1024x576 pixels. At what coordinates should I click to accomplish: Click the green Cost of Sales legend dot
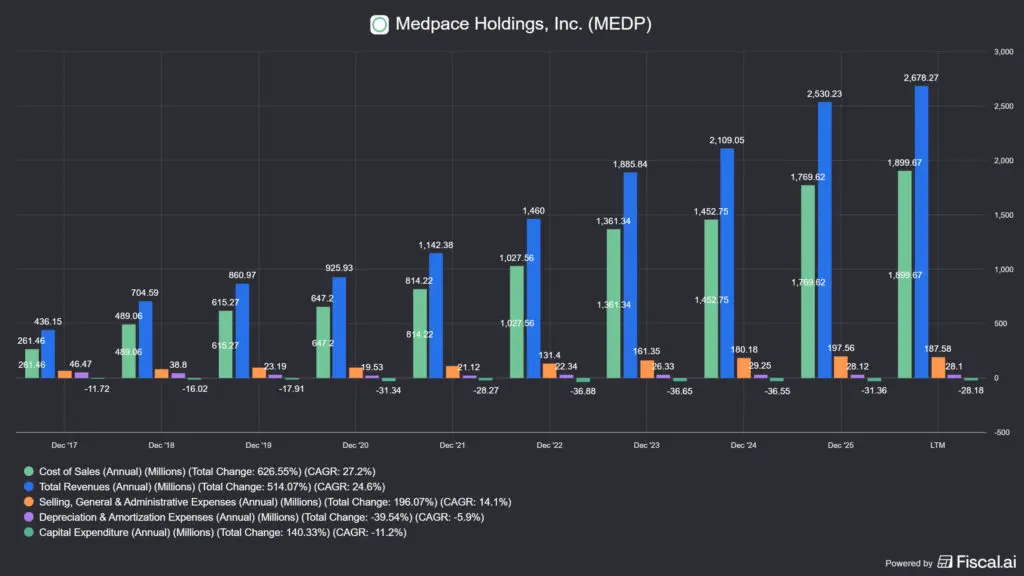pos(29,471)
